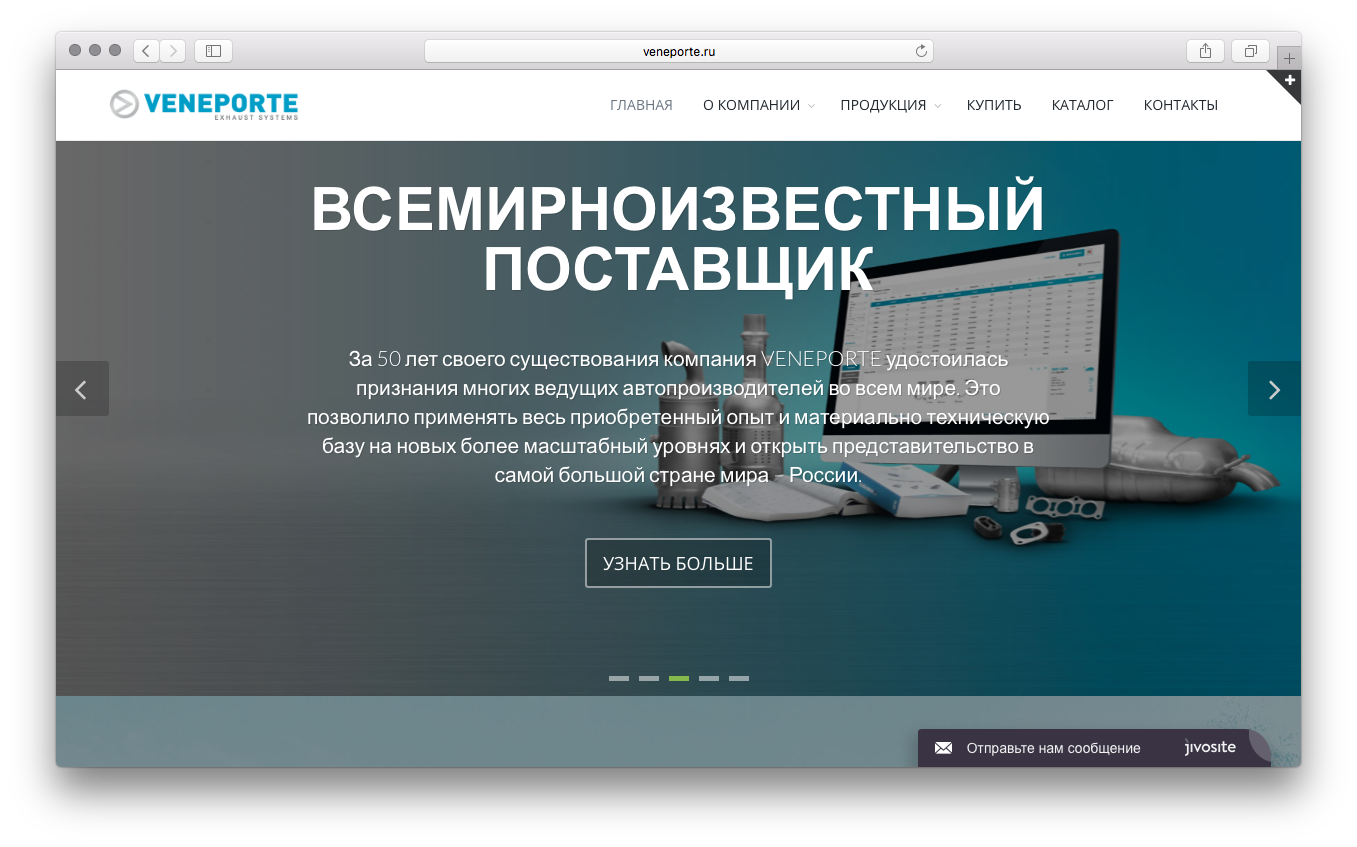Toggle the Safari sidebar button
This screenshot has height=847, width=1357.
pos(213,50)
